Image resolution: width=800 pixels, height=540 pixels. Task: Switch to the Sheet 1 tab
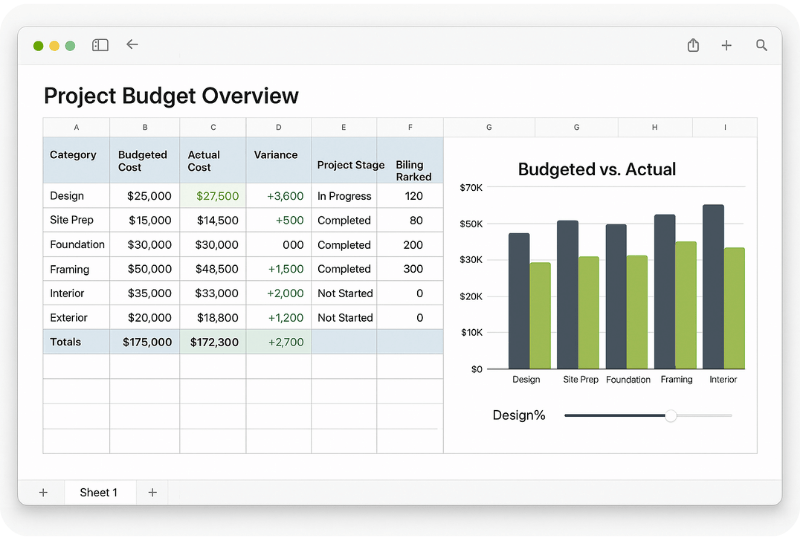point(98,493)
